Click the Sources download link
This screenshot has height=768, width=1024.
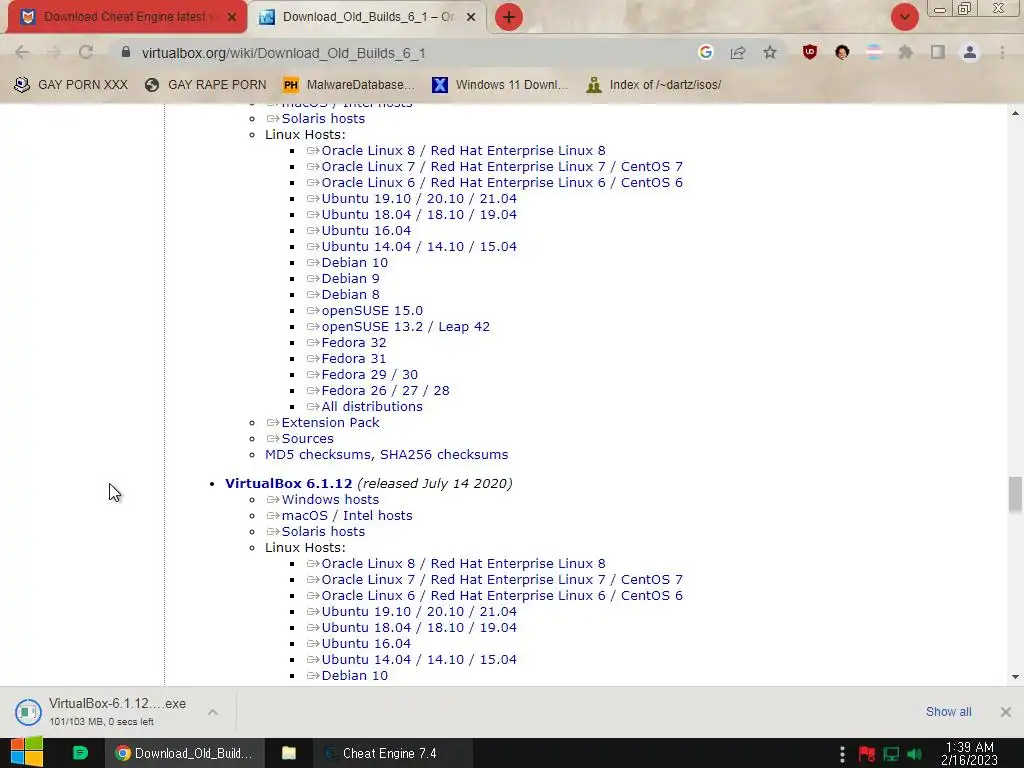(x=308, y=439)
